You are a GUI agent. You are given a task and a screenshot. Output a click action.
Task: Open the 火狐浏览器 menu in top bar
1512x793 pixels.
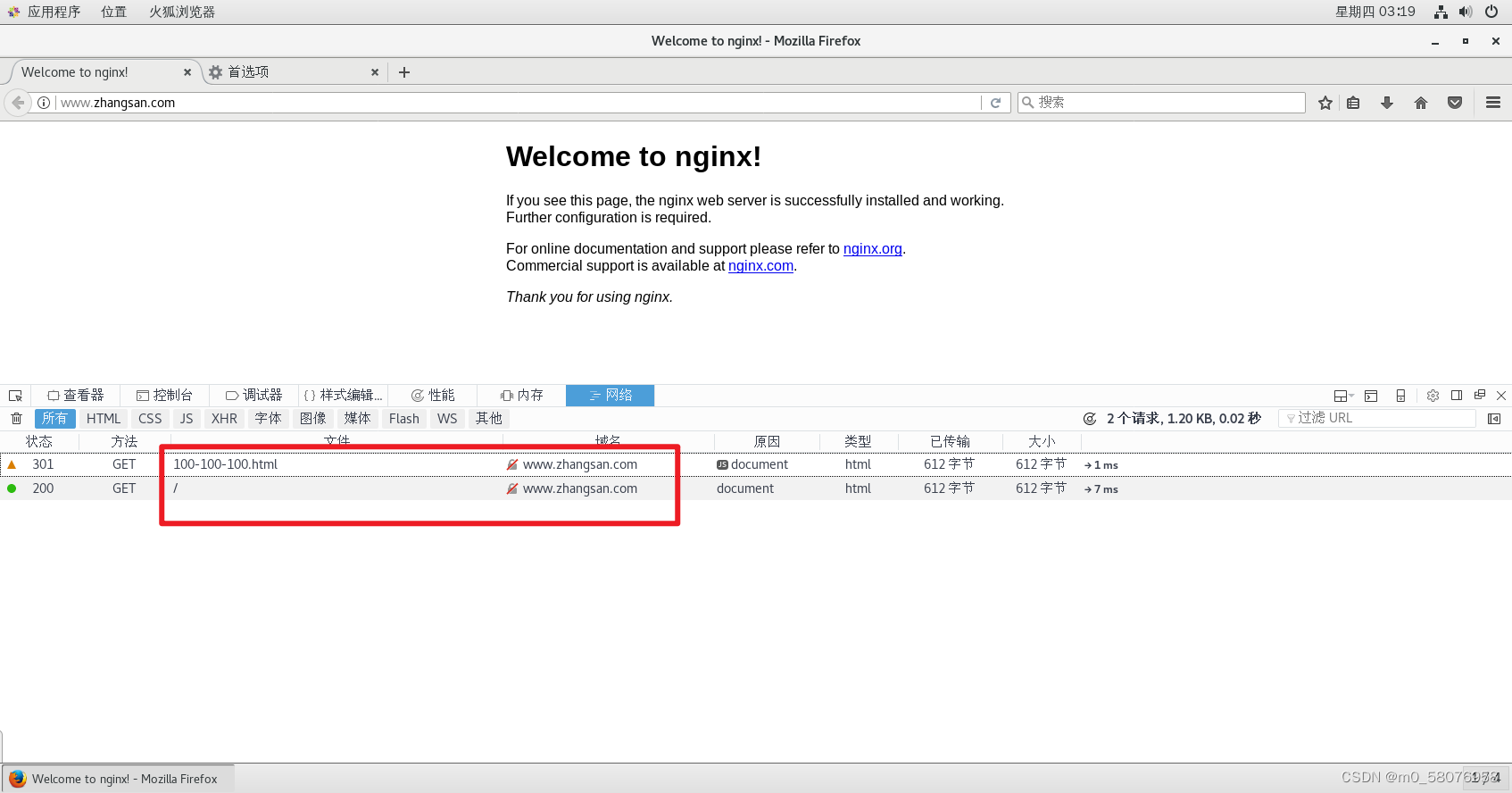pyautogui.click(x=182, y=12)
